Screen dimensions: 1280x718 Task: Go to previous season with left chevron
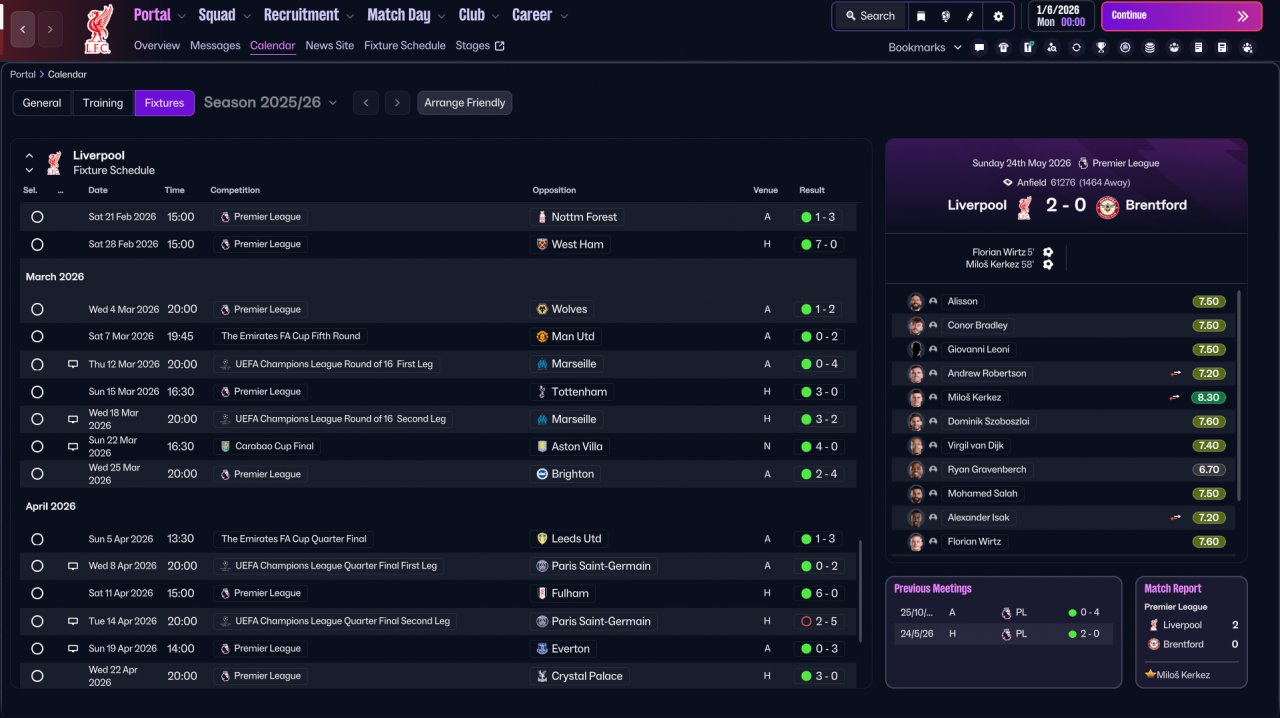366,103
